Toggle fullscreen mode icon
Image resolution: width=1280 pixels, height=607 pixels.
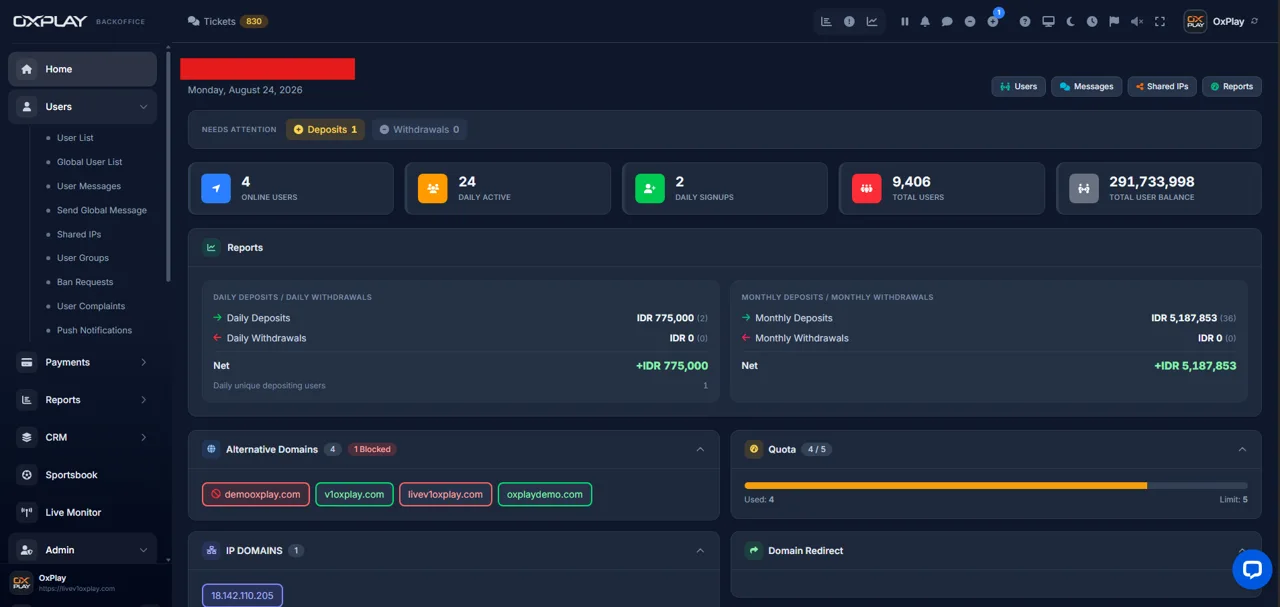click(x=1160, y=21)
